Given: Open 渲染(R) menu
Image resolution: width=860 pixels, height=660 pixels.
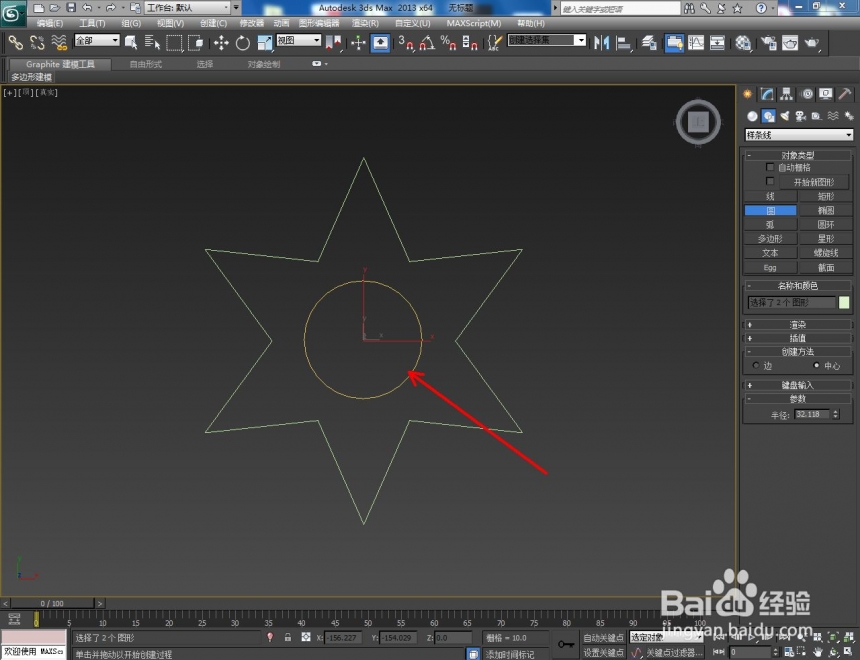Looking at the screenshot, I should click(x=365, y=23).
